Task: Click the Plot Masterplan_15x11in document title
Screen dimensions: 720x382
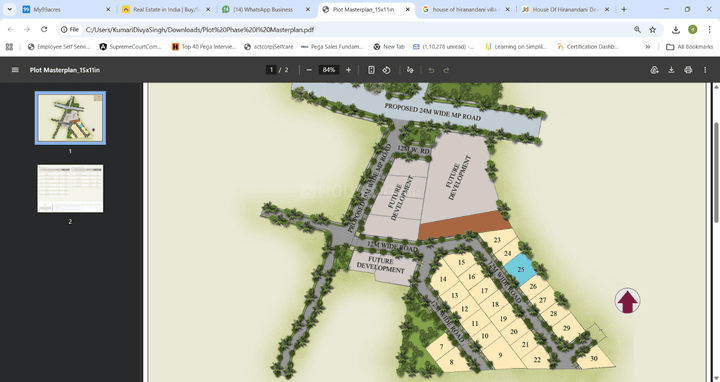Action: point(65,70)
